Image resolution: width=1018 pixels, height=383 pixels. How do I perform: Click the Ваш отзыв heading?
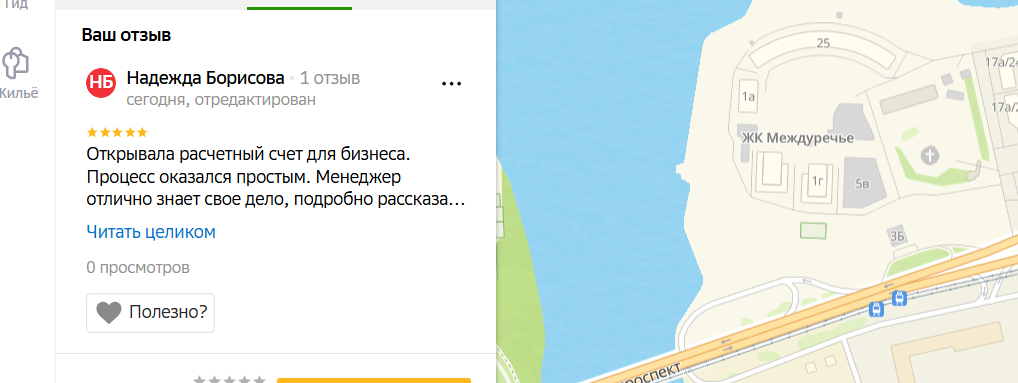pyautogui.click(x=127, y=35)
